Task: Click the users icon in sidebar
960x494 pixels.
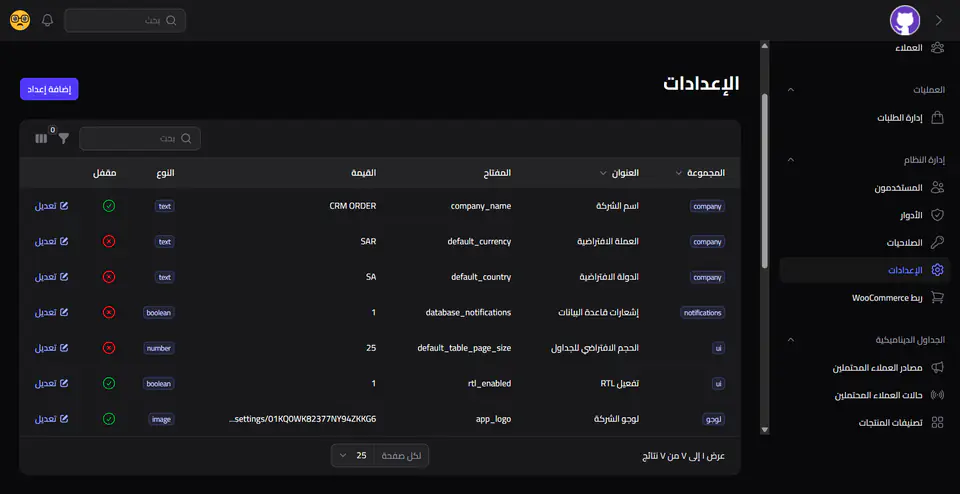Action: coord(937,187)
